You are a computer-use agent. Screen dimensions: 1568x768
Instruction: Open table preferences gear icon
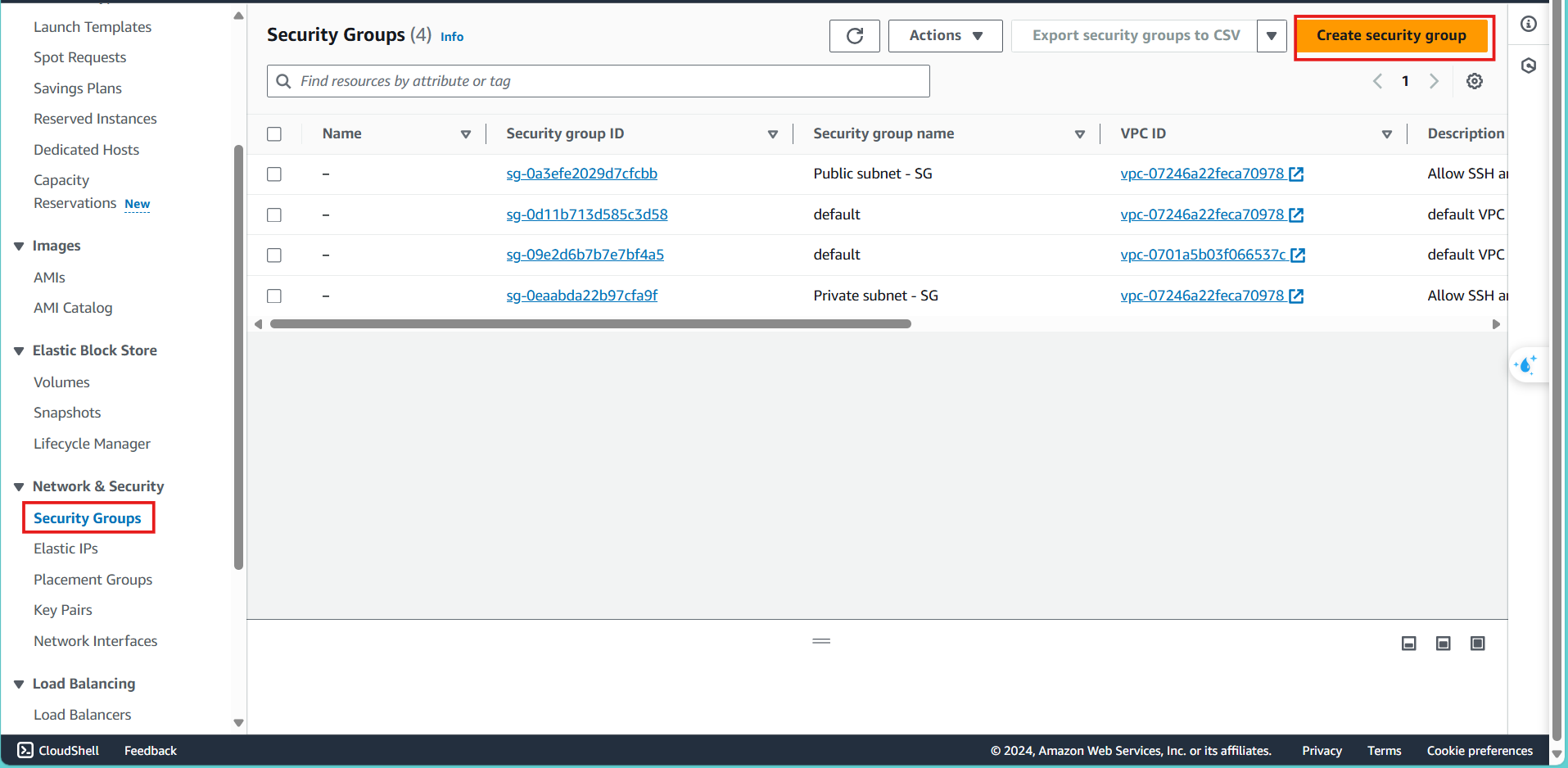[x=1474, y=81]
